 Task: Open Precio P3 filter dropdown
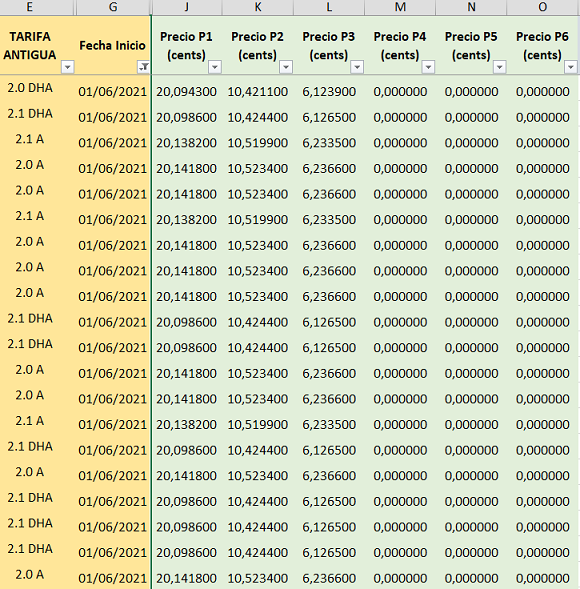[357, 67]
